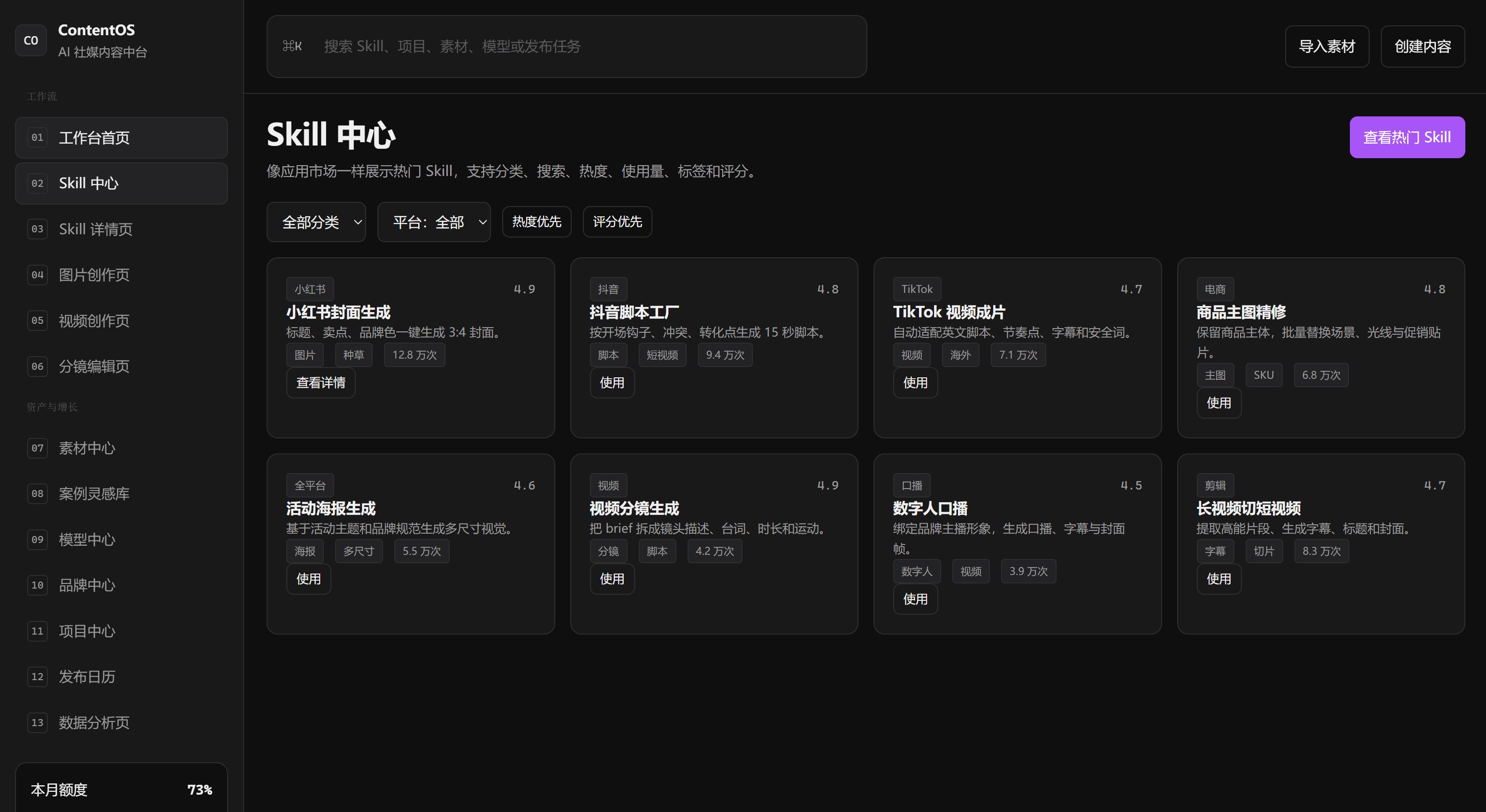The image size is (1486, 812).
Task: Click the 本月额度 73% quota panel
Action: click(121, 788)
